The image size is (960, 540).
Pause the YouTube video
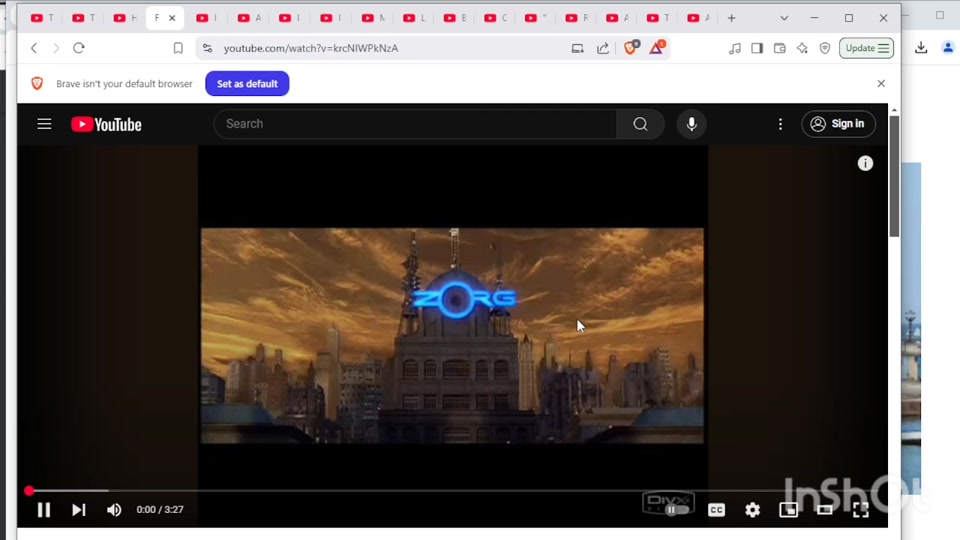(x=44, y=510)
